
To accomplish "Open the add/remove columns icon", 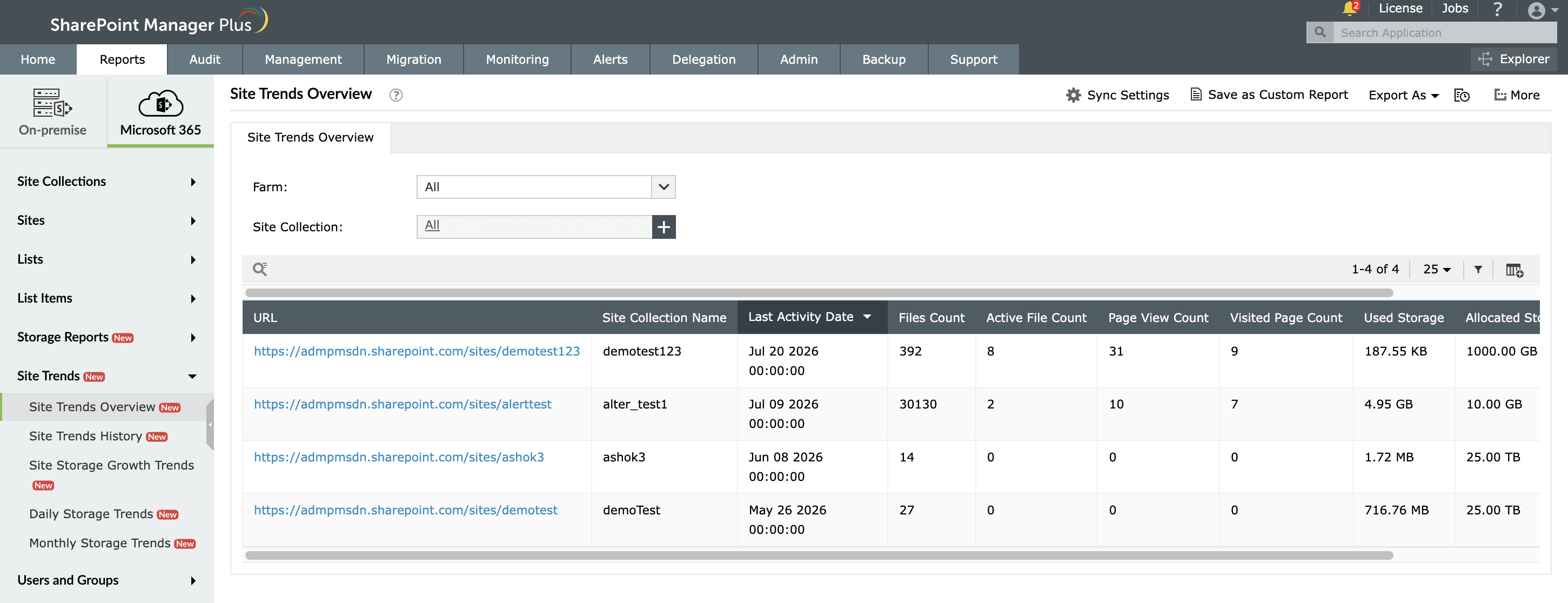I will [1514, 270].
